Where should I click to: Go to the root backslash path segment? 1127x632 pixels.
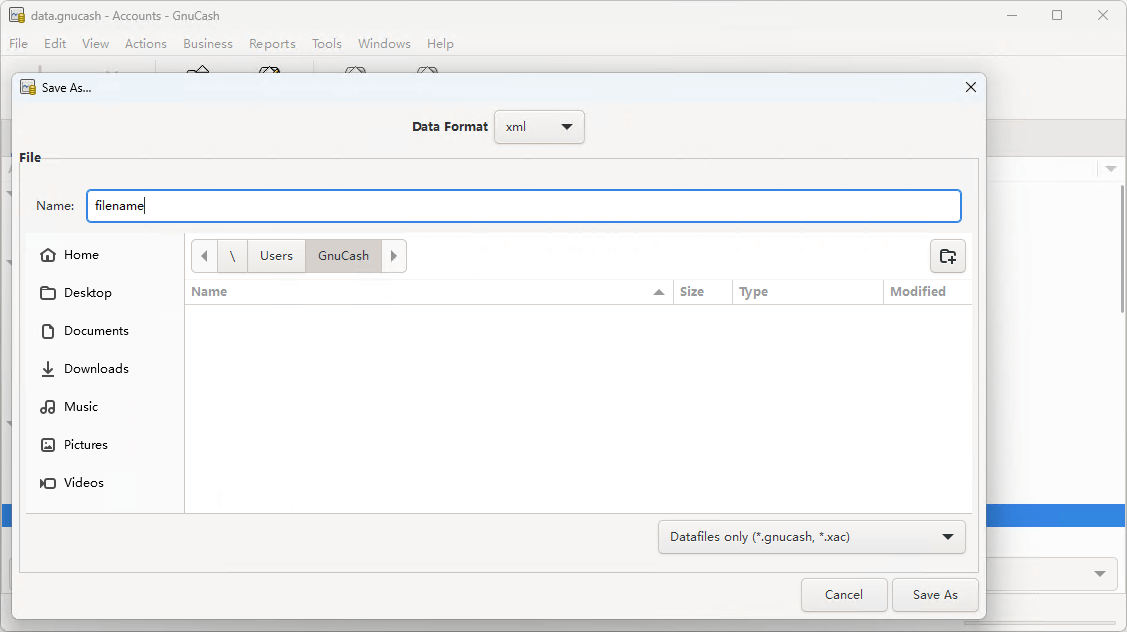[232, 256]
